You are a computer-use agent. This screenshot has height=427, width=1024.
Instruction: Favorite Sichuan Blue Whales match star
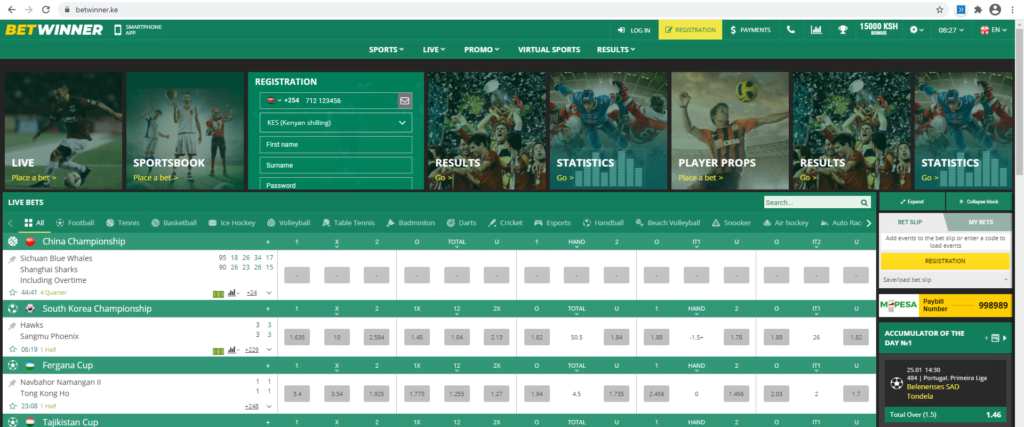click(x=13, y=293)
